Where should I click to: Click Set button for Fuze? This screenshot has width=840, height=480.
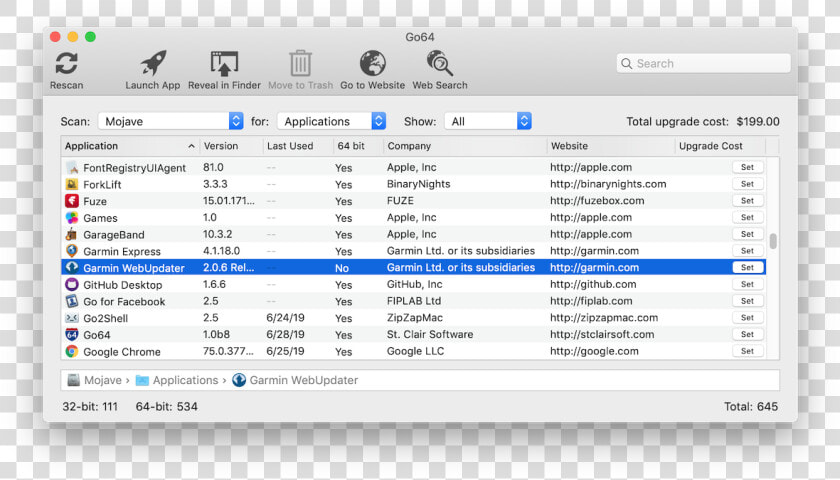(x=747, y=200)
